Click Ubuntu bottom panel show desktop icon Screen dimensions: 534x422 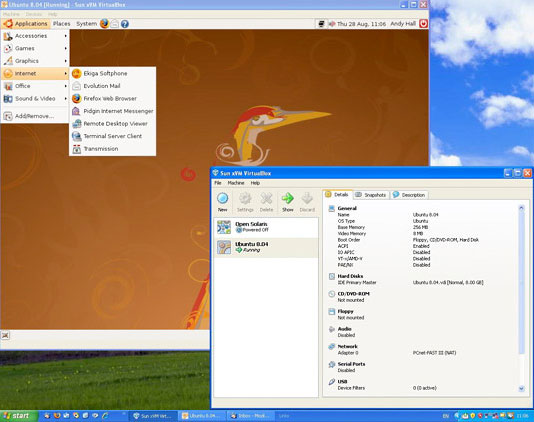pyautogui.click(x=5, y=335)
